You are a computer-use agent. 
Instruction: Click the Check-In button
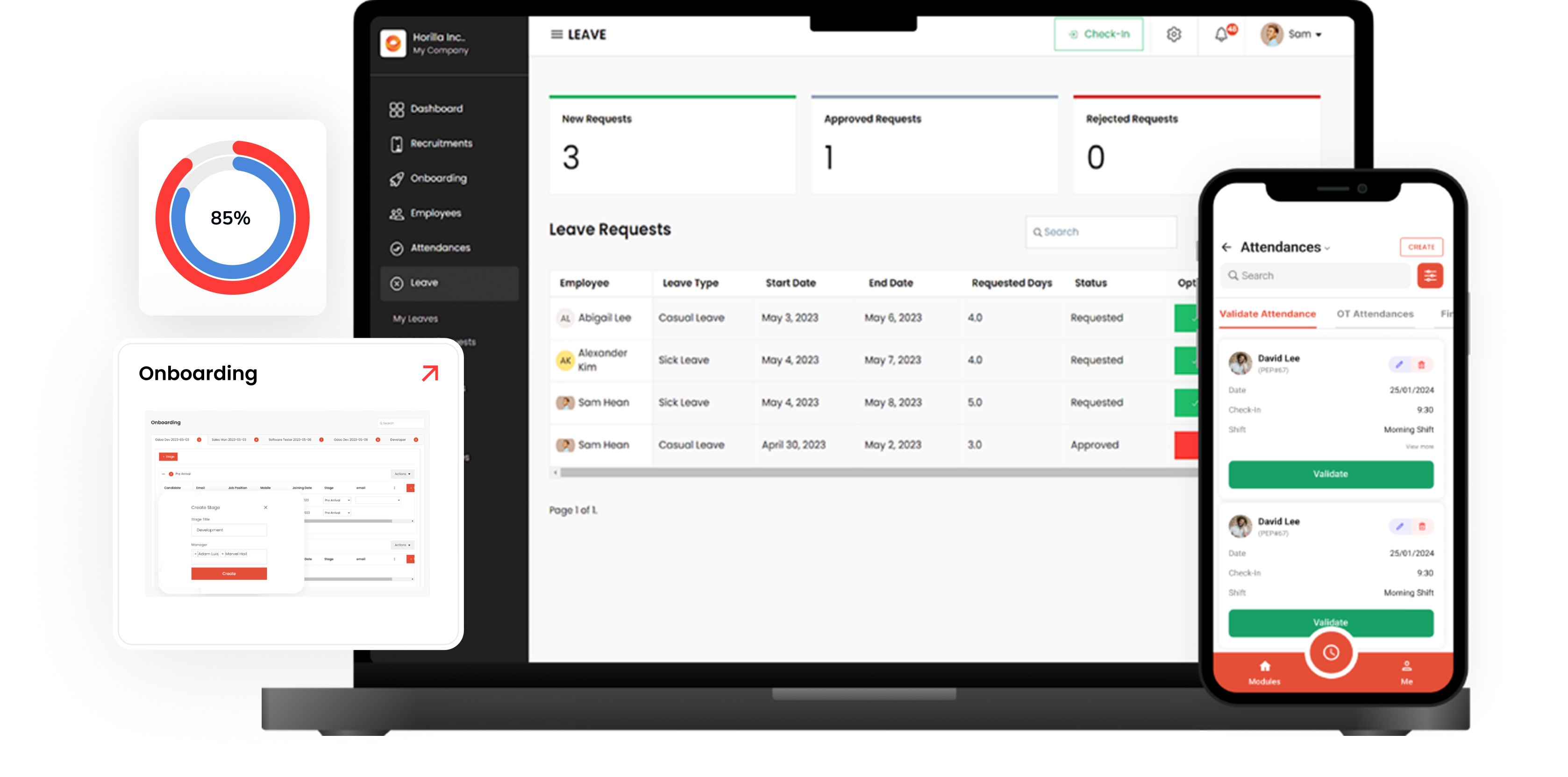[x=1099, y=35]
